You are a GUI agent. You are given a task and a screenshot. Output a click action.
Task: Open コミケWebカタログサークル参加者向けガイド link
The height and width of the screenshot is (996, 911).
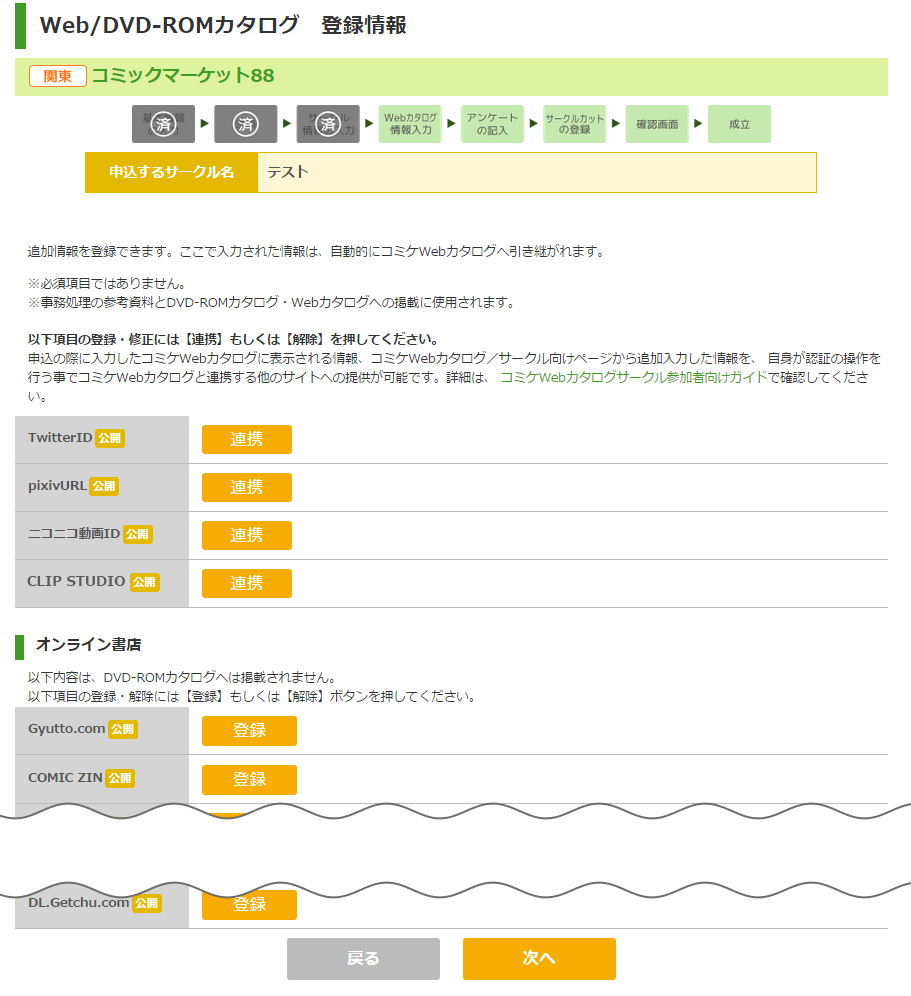point(634,377)
